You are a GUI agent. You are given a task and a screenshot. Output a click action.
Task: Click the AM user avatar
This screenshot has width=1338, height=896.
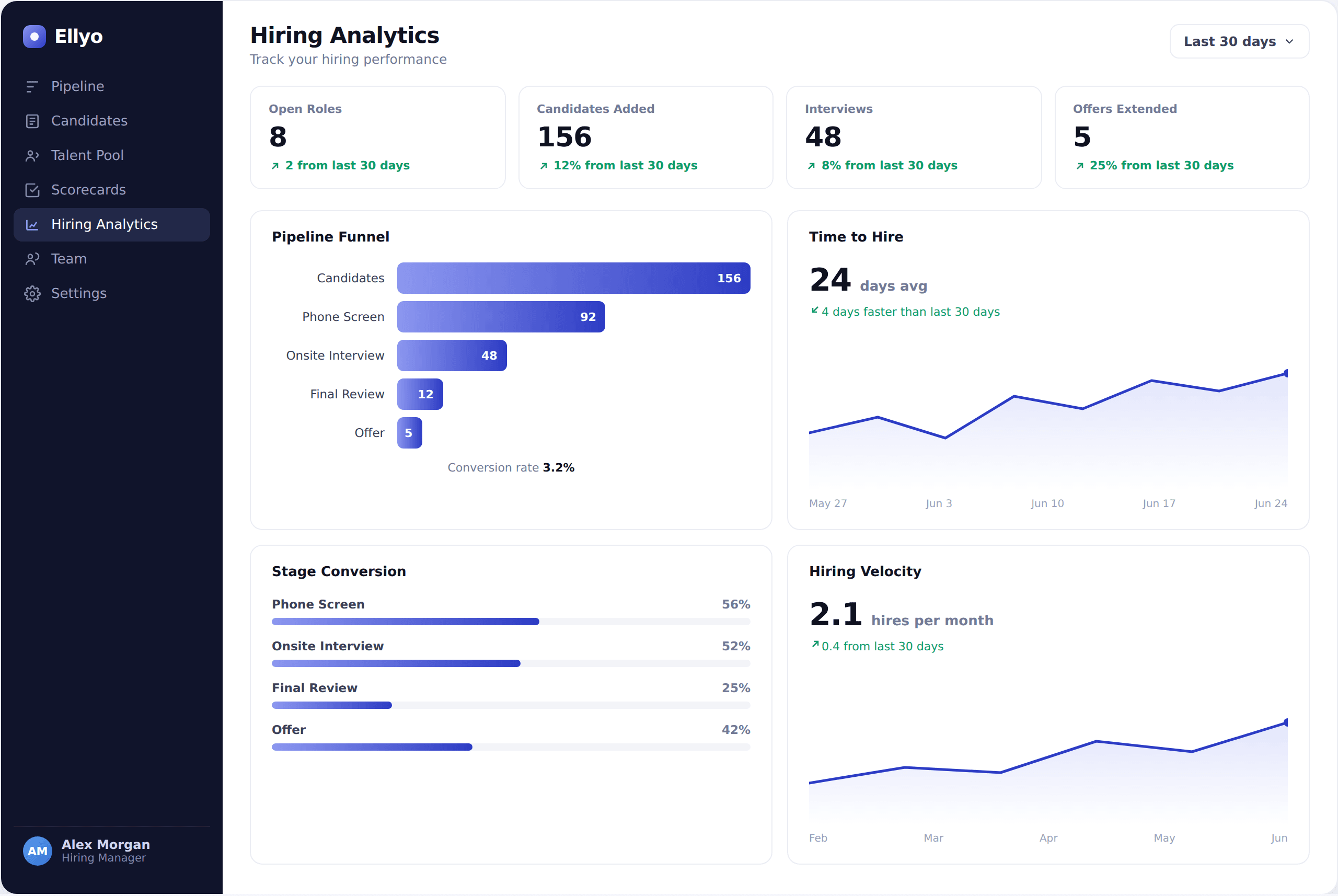[x=38, y=851]
